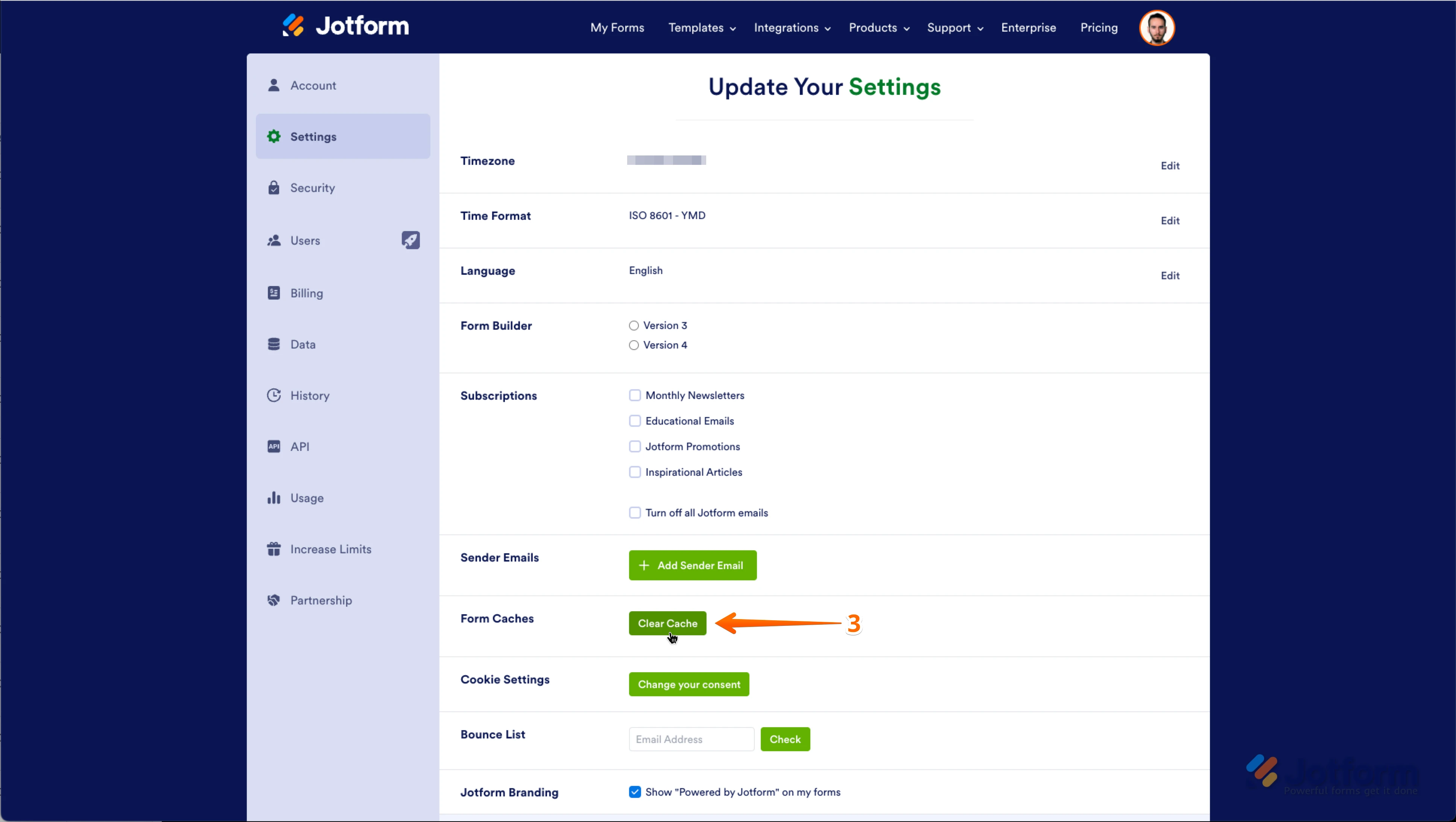Uncheck Show Powered by Jotform checkbox
This screenshot has width=1456, height=822.
[x=635, y=792]
